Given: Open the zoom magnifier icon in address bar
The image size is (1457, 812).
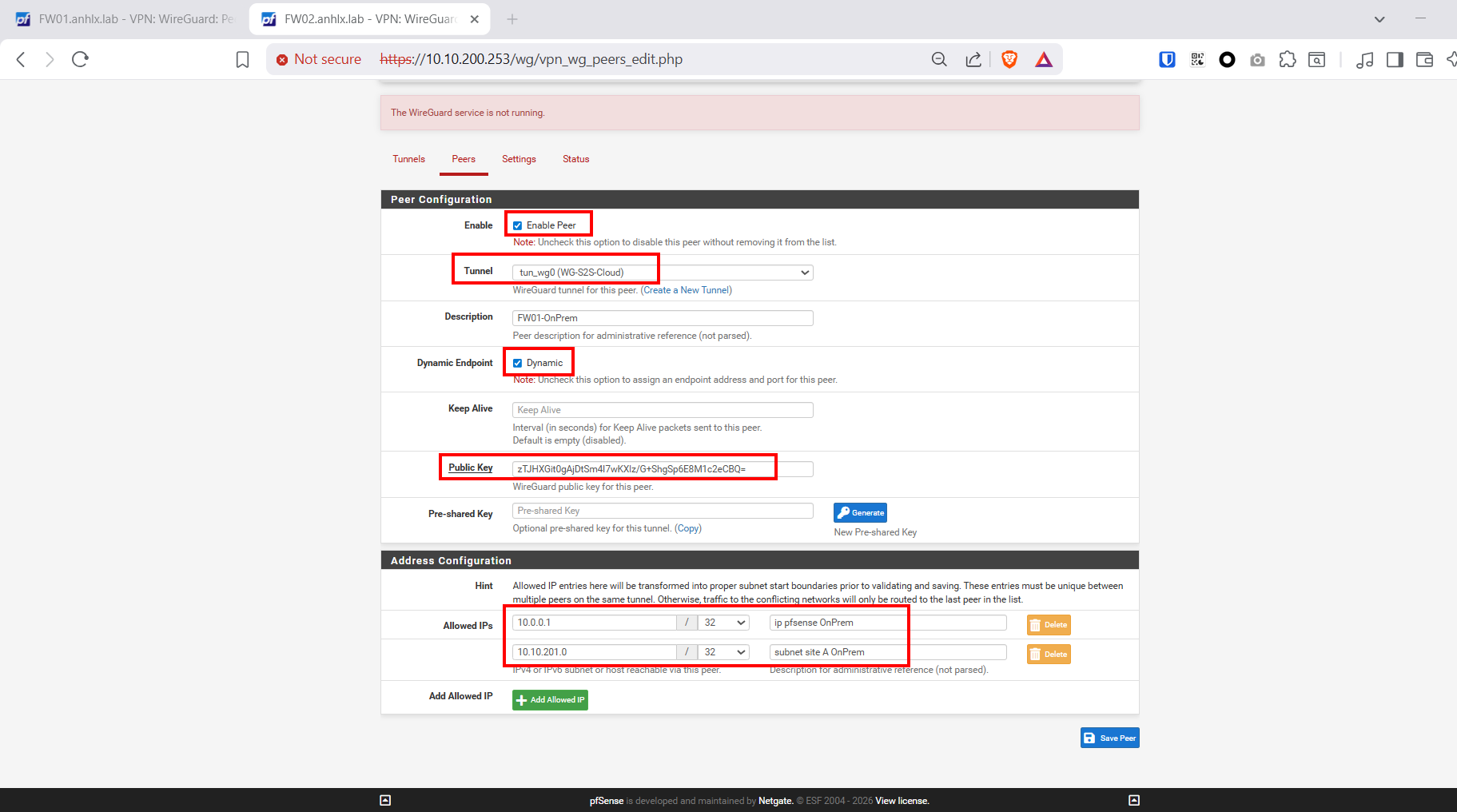Looking at the screenshot, I should pos(939,59).
